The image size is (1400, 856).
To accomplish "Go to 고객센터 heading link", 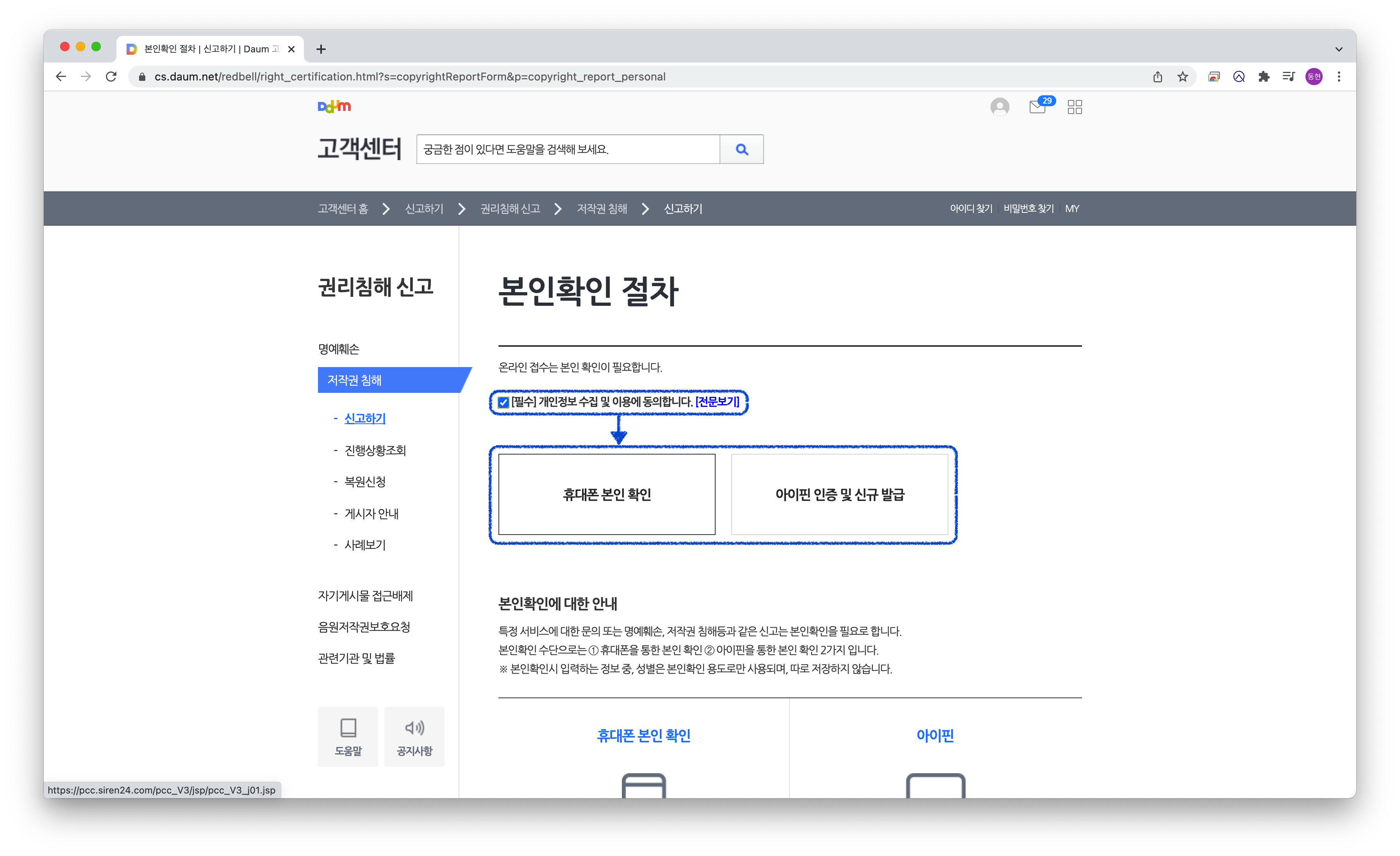I will pos(360,148).
